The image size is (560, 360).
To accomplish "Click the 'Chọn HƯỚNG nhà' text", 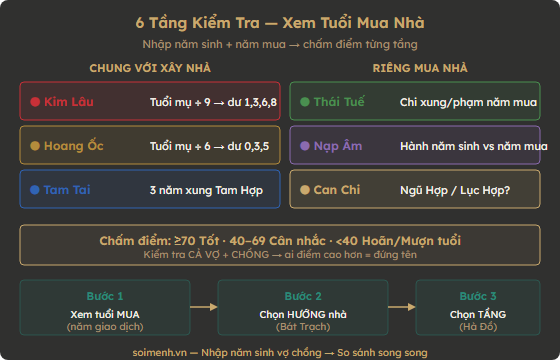I will tap(303, 314).
